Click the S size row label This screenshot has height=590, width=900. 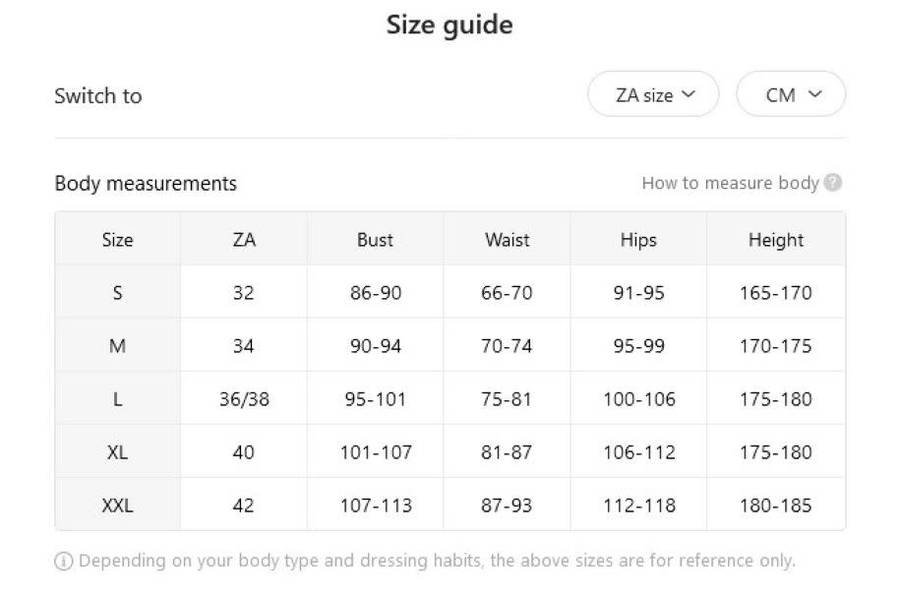(117, 293)
